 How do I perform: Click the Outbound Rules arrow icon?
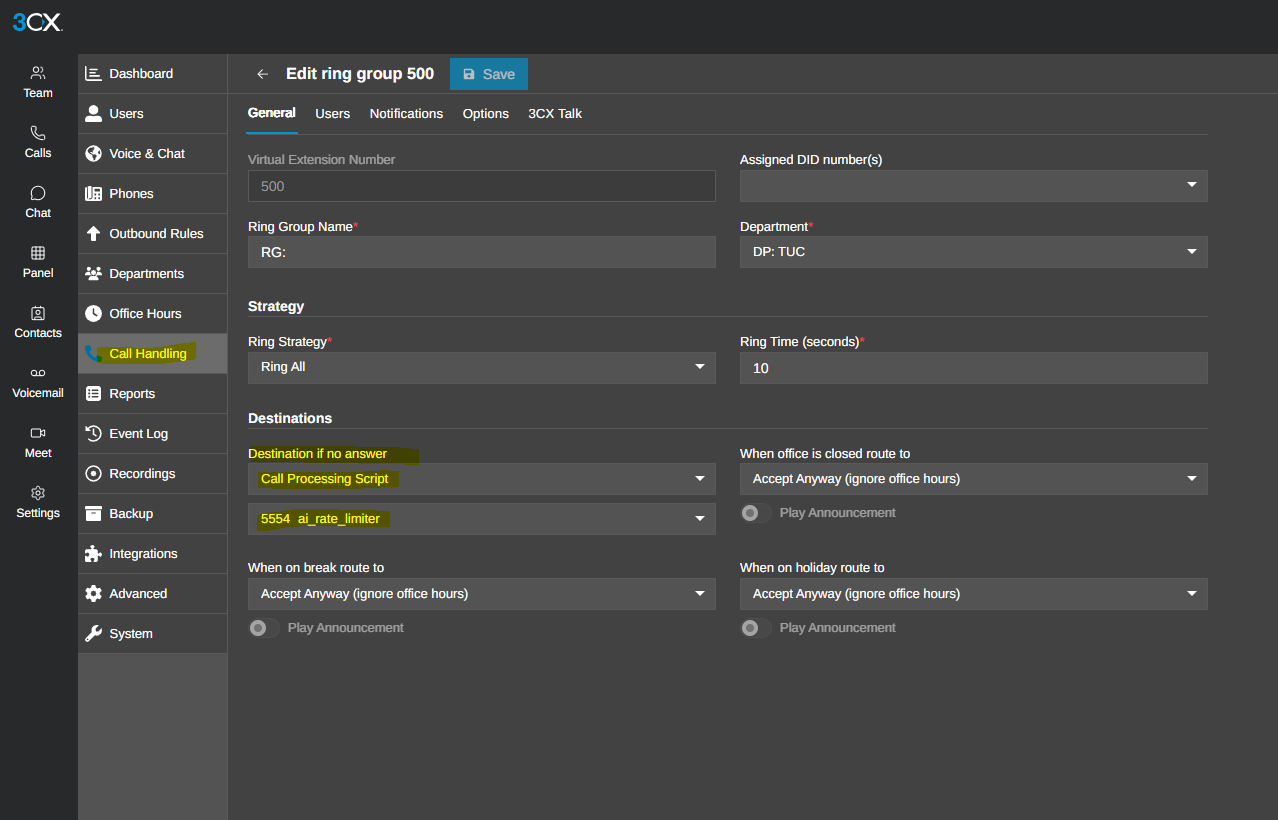pos(94,233)
